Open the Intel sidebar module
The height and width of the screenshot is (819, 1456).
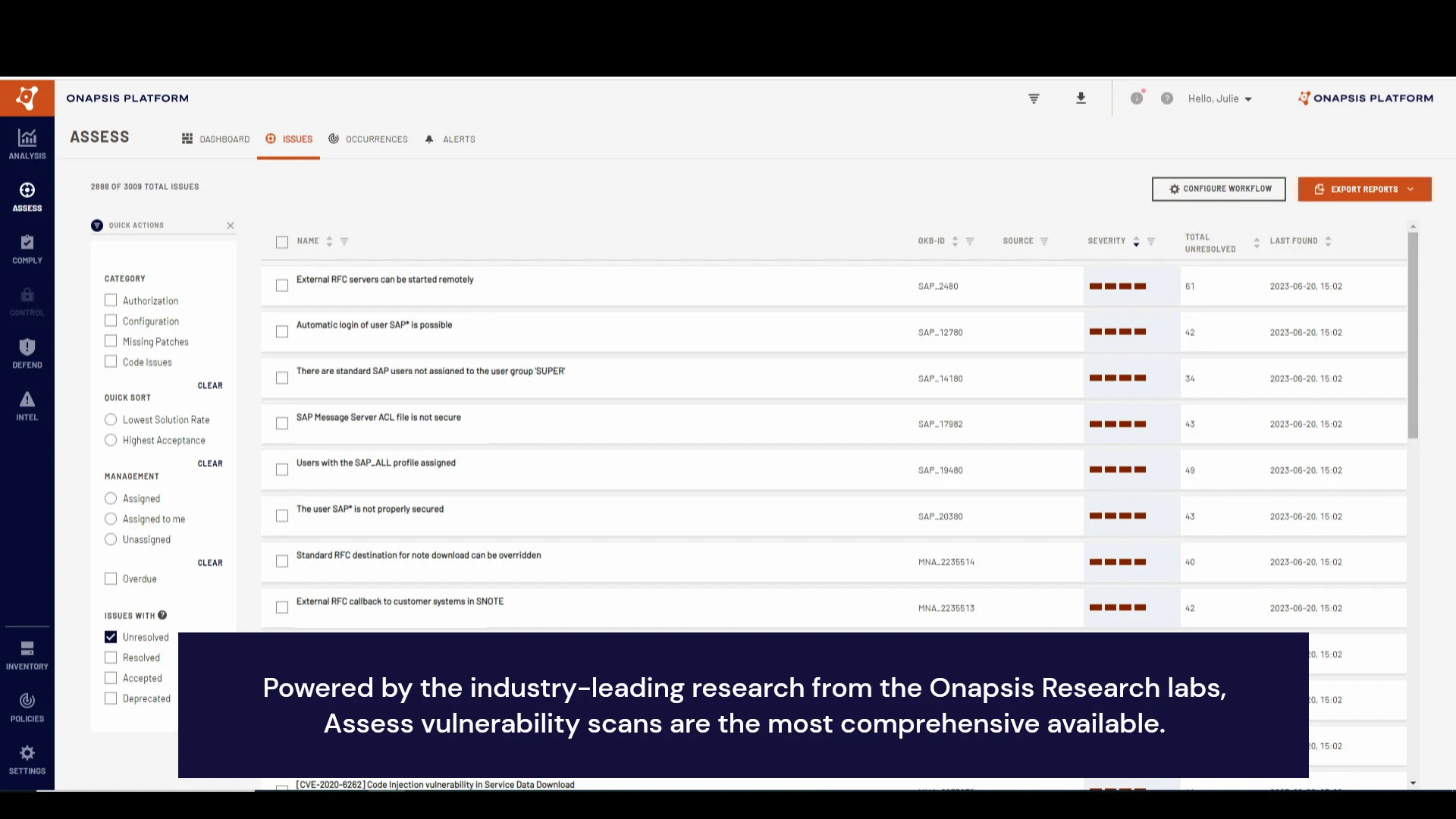click(27, 406)
